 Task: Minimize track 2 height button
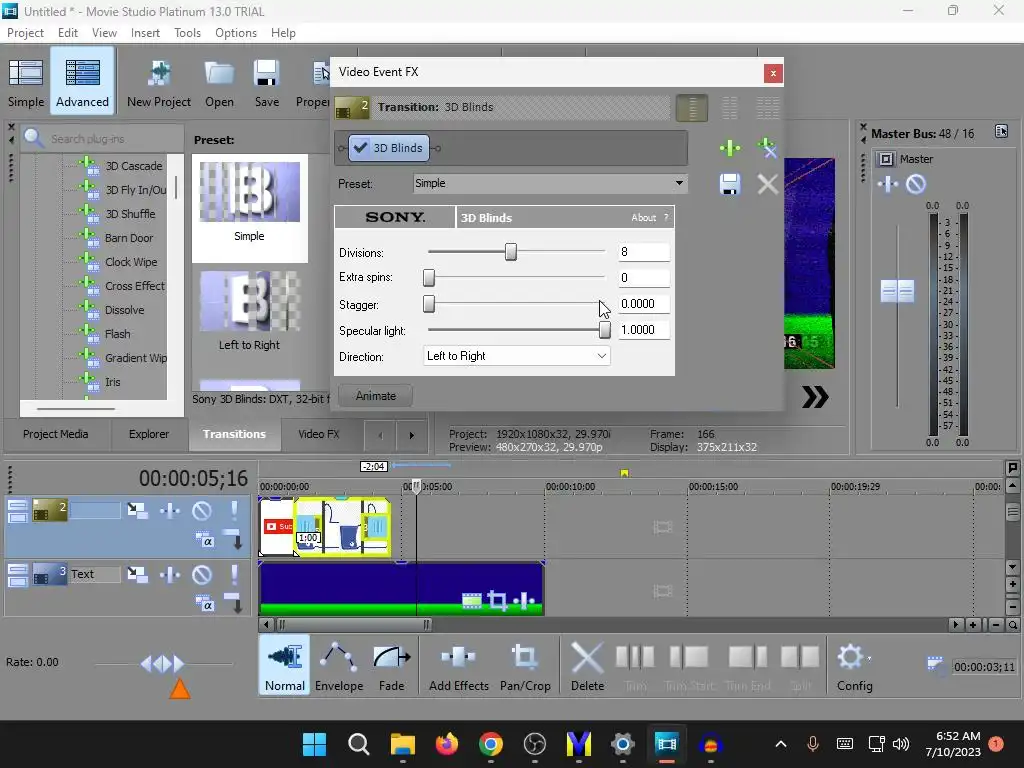pyautogui.click(x=18, y=505)
